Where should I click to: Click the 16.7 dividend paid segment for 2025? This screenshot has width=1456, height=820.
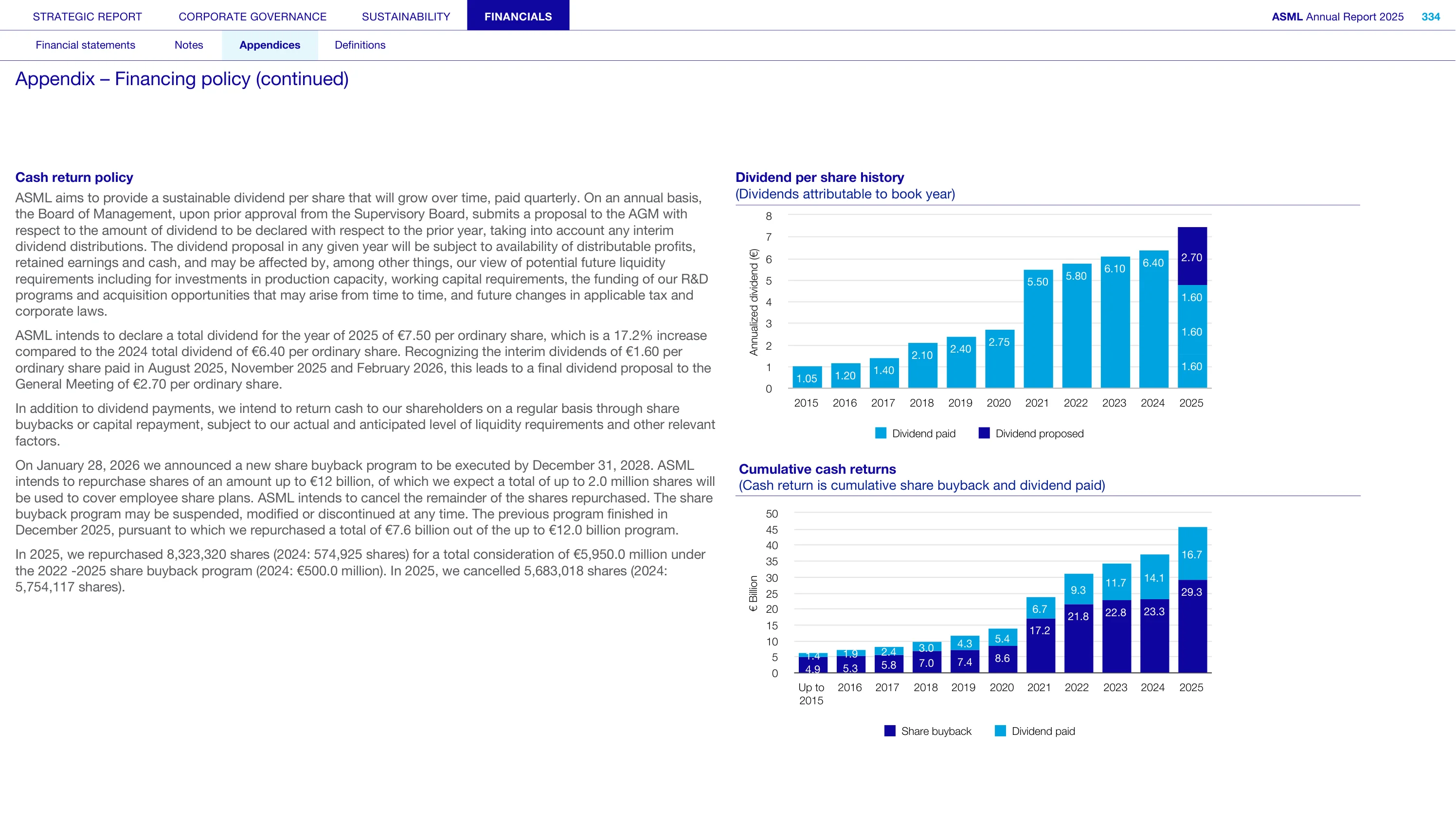pyautogui.click(x=1192, y=554)
